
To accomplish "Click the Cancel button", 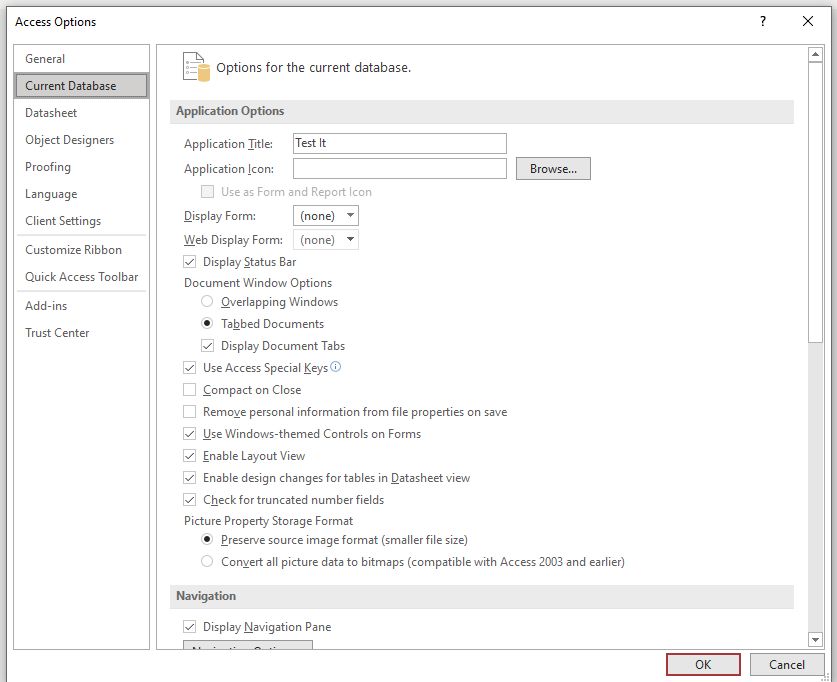I will tap(786, 664).
